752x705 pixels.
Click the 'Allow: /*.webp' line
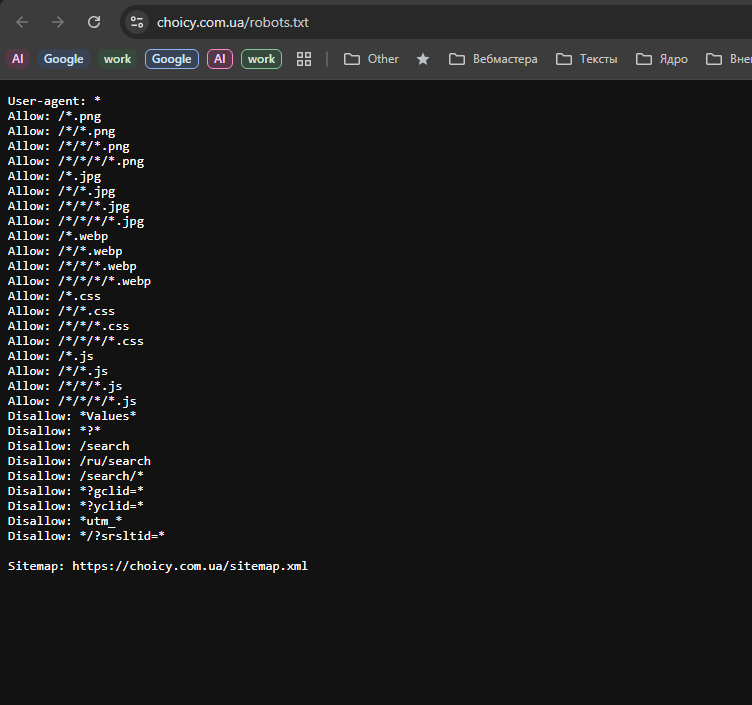58,236
